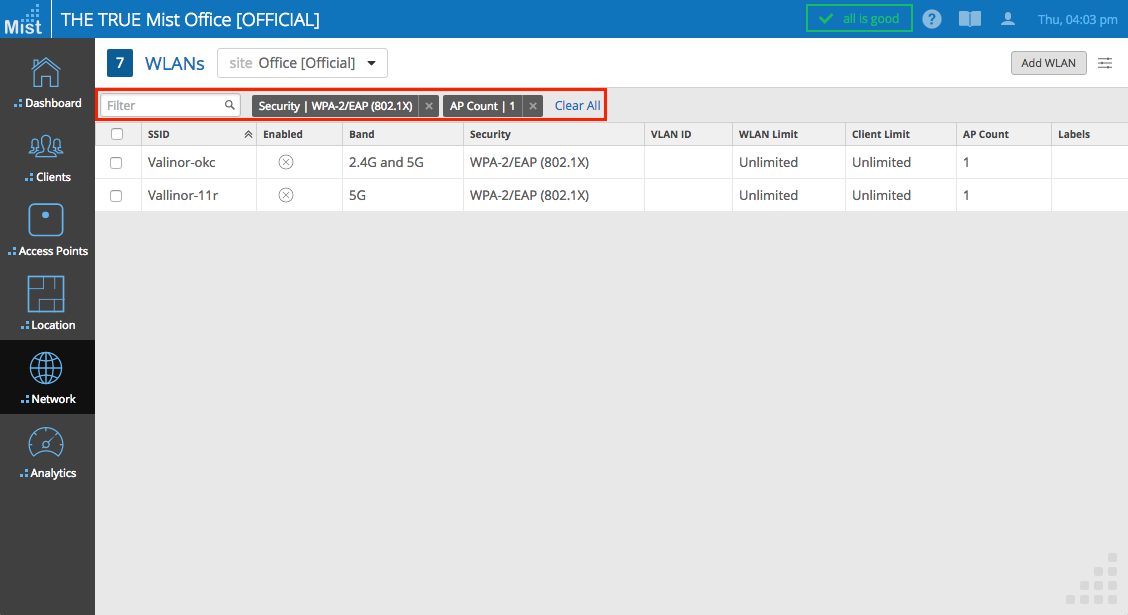Sort by Labels column header

point(1074,134)
